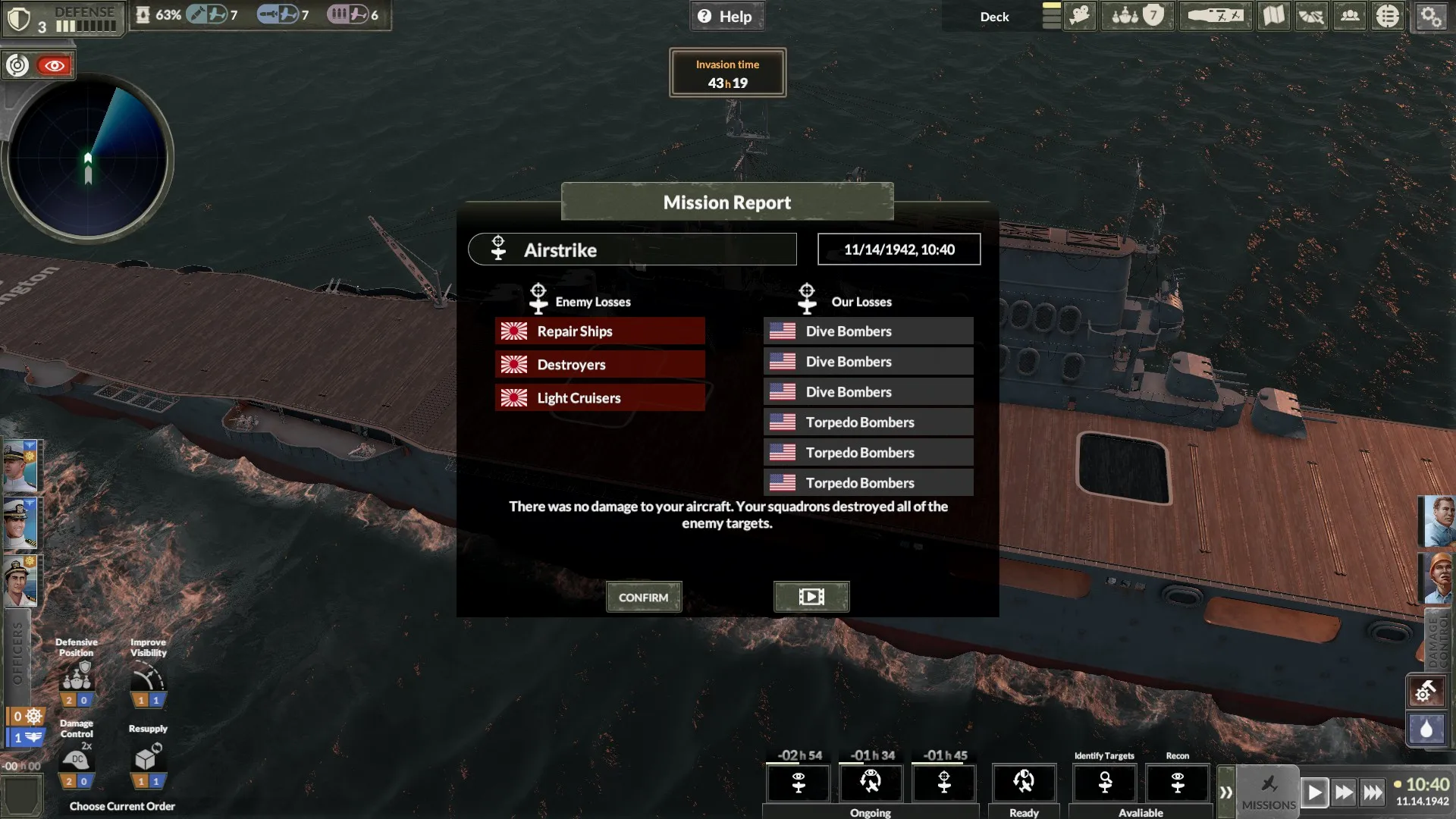
Task: Open the damage control repair icon
Action: click(x=1426, y=691)
